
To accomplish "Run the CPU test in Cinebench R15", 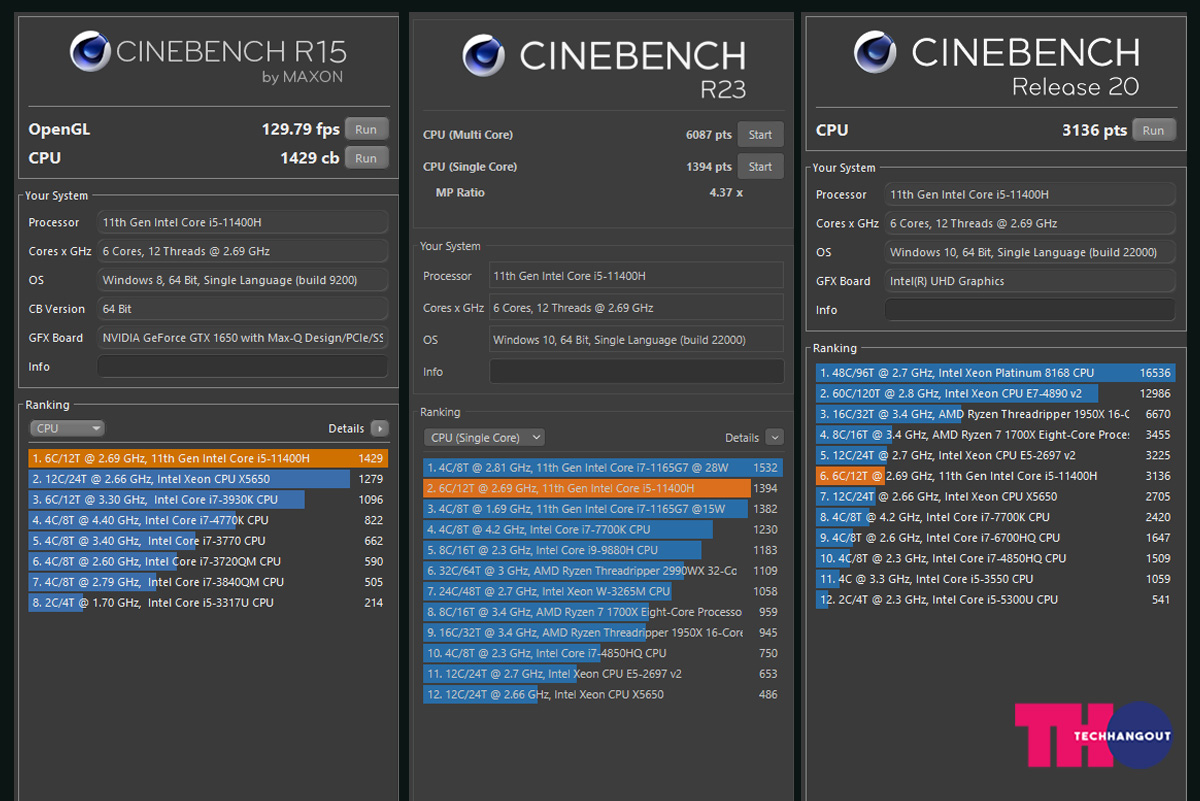I will [366, 158].
